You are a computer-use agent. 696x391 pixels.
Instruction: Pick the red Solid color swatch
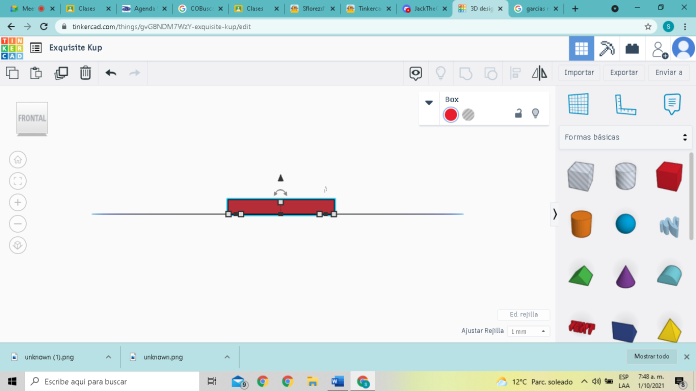click(x=451, y=115)
